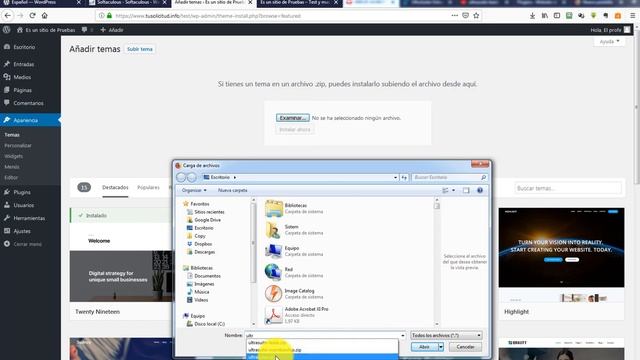Viewport: 640px width, 360px height.
Task: Select Música under Bibliotecas
Action: pyautogui.click(x=202, y=292)
